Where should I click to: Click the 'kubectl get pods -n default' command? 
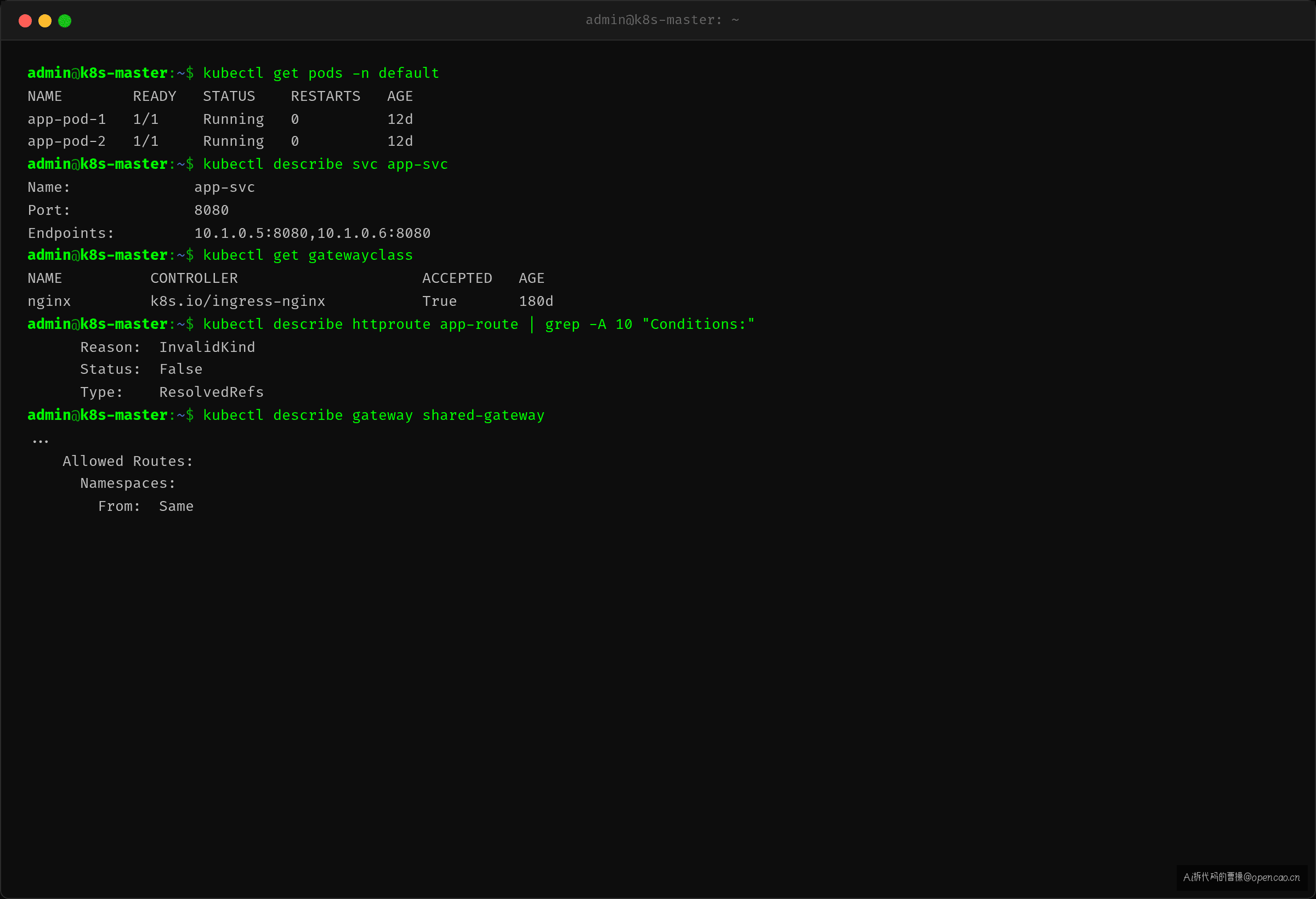321,73
